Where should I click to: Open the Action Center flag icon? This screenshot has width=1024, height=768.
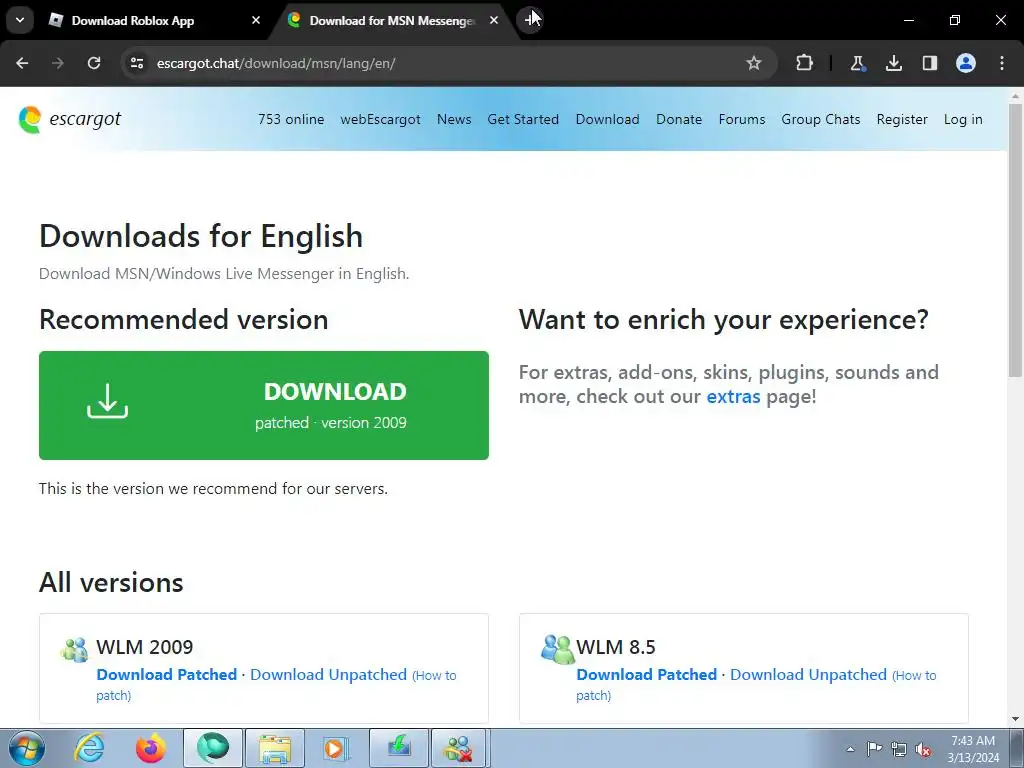coord(874,749)
